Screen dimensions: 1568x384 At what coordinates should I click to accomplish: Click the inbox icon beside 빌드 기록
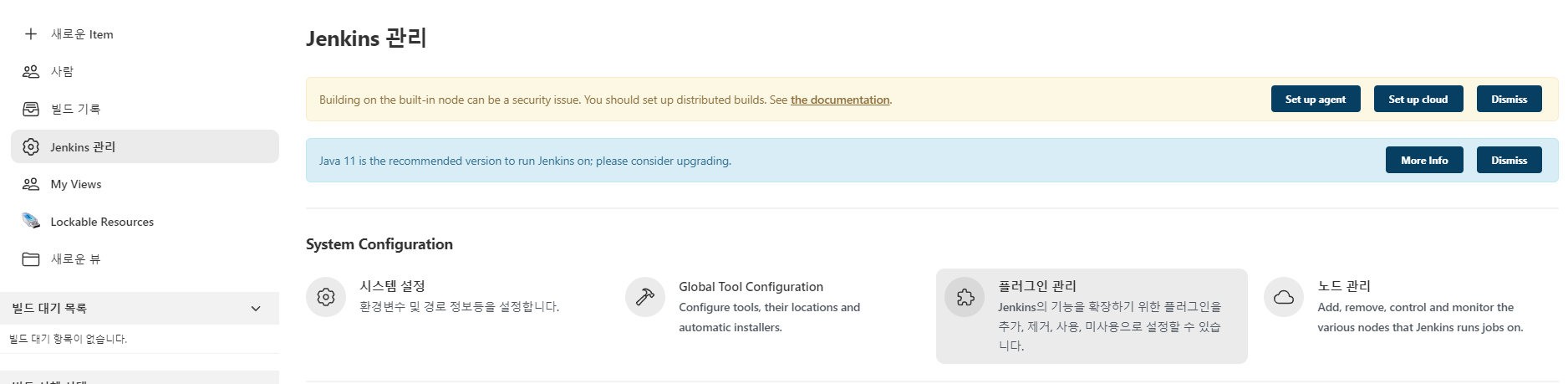(31, 110)
